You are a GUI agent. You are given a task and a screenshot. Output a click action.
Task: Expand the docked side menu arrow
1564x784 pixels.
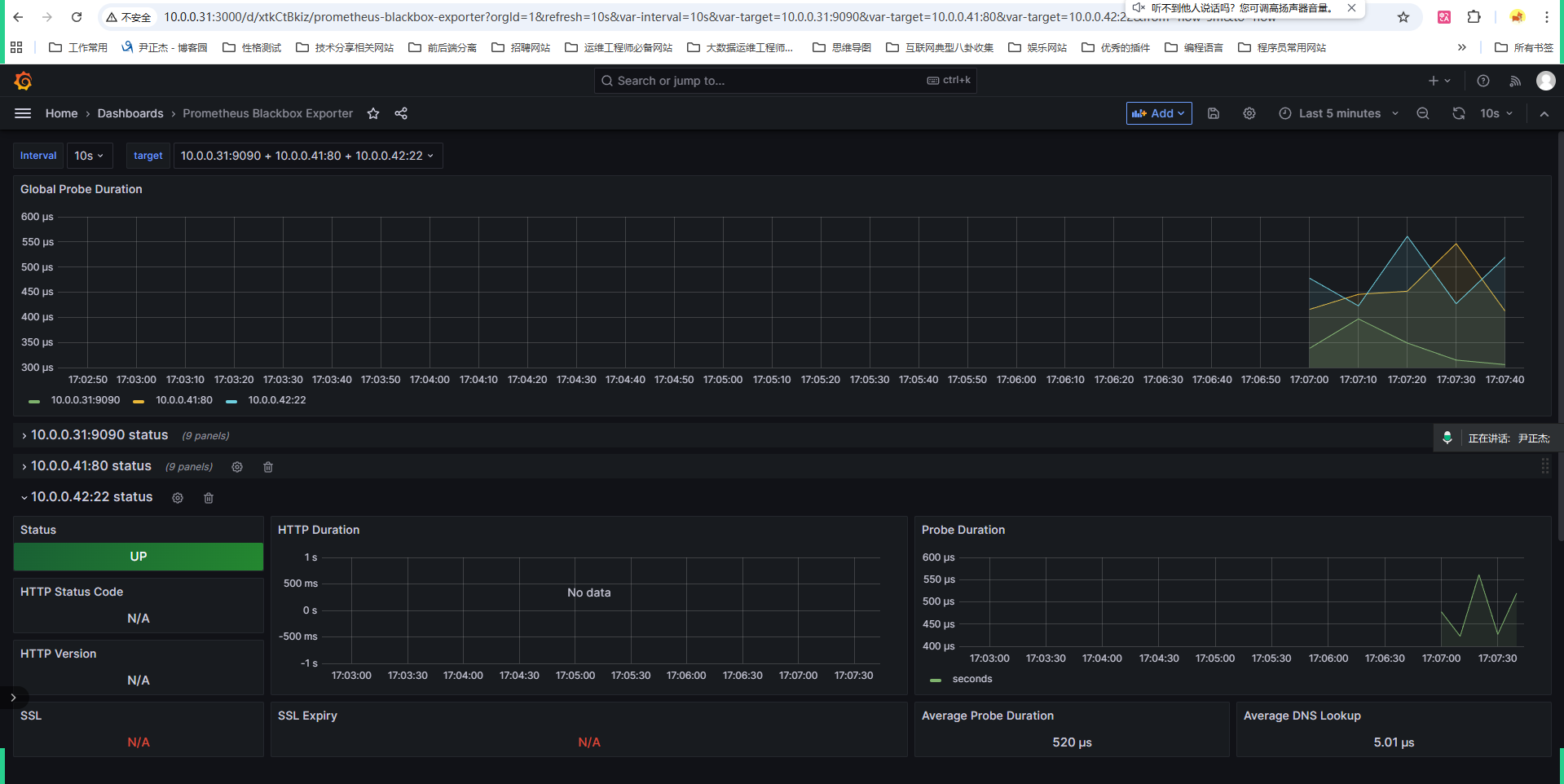point(13,698)
